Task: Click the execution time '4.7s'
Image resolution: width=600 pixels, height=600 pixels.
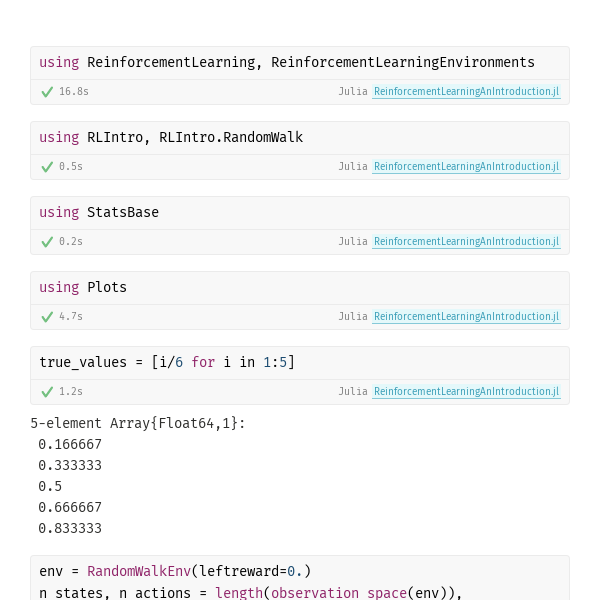Action: (71, 316)
